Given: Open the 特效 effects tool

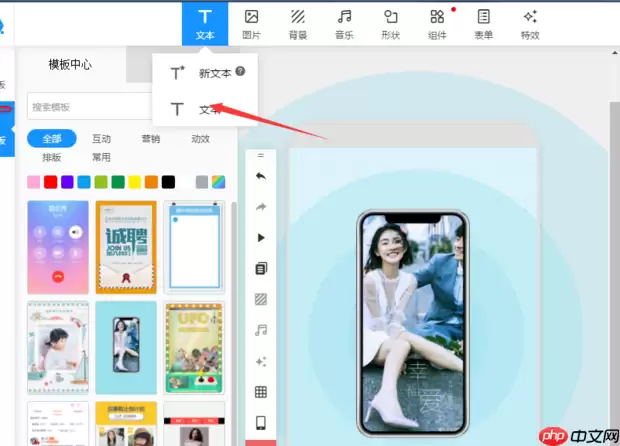Looking at the screenshot, I should point(530,25).
